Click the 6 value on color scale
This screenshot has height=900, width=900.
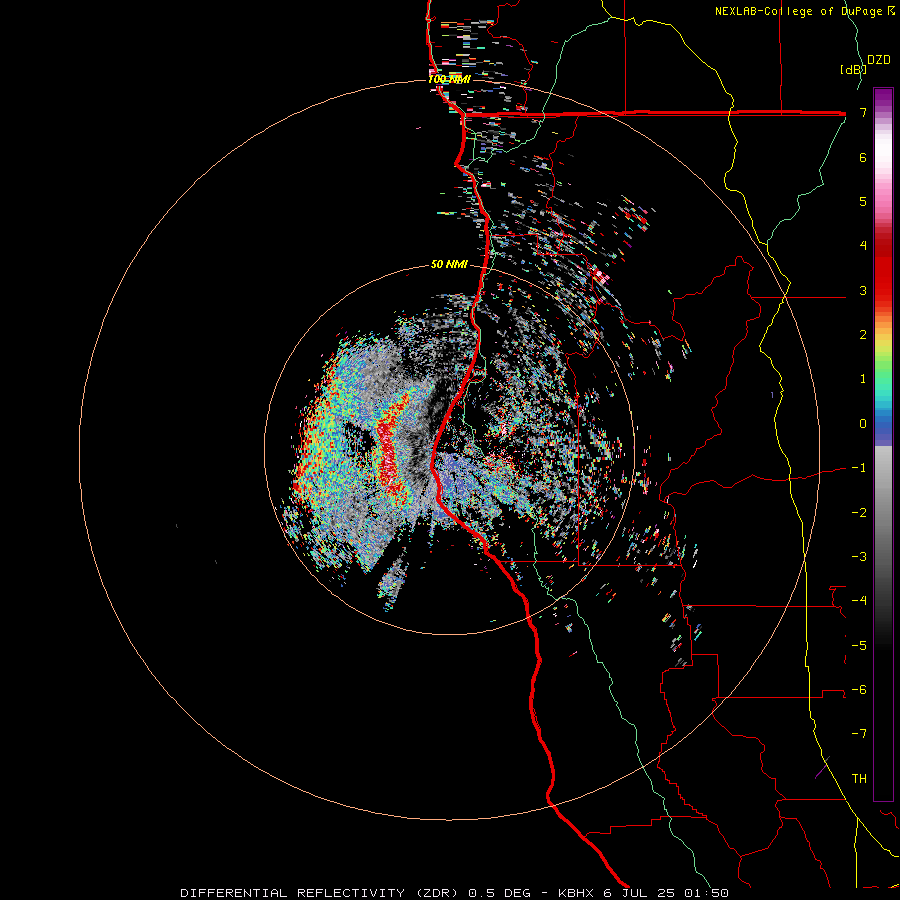(x=863, y=157)
